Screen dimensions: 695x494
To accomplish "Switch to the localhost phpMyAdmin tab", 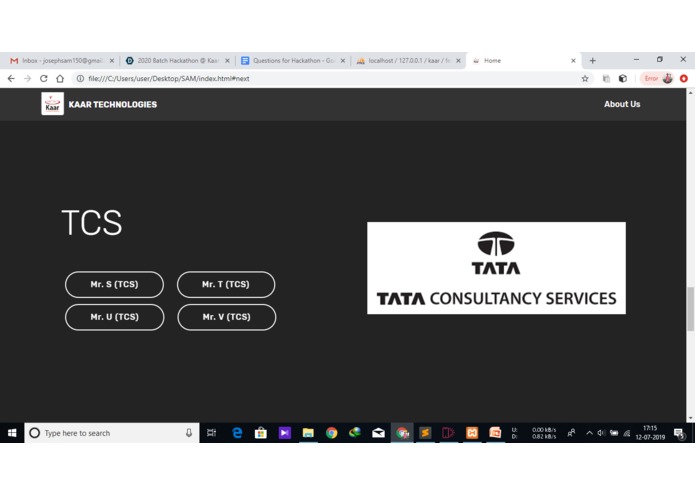I will (409, 61).
